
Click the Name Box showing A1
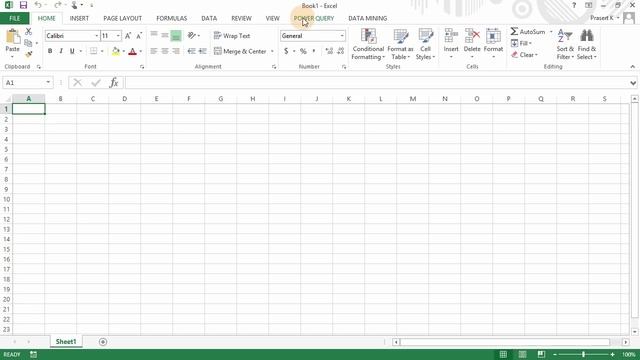28,82
